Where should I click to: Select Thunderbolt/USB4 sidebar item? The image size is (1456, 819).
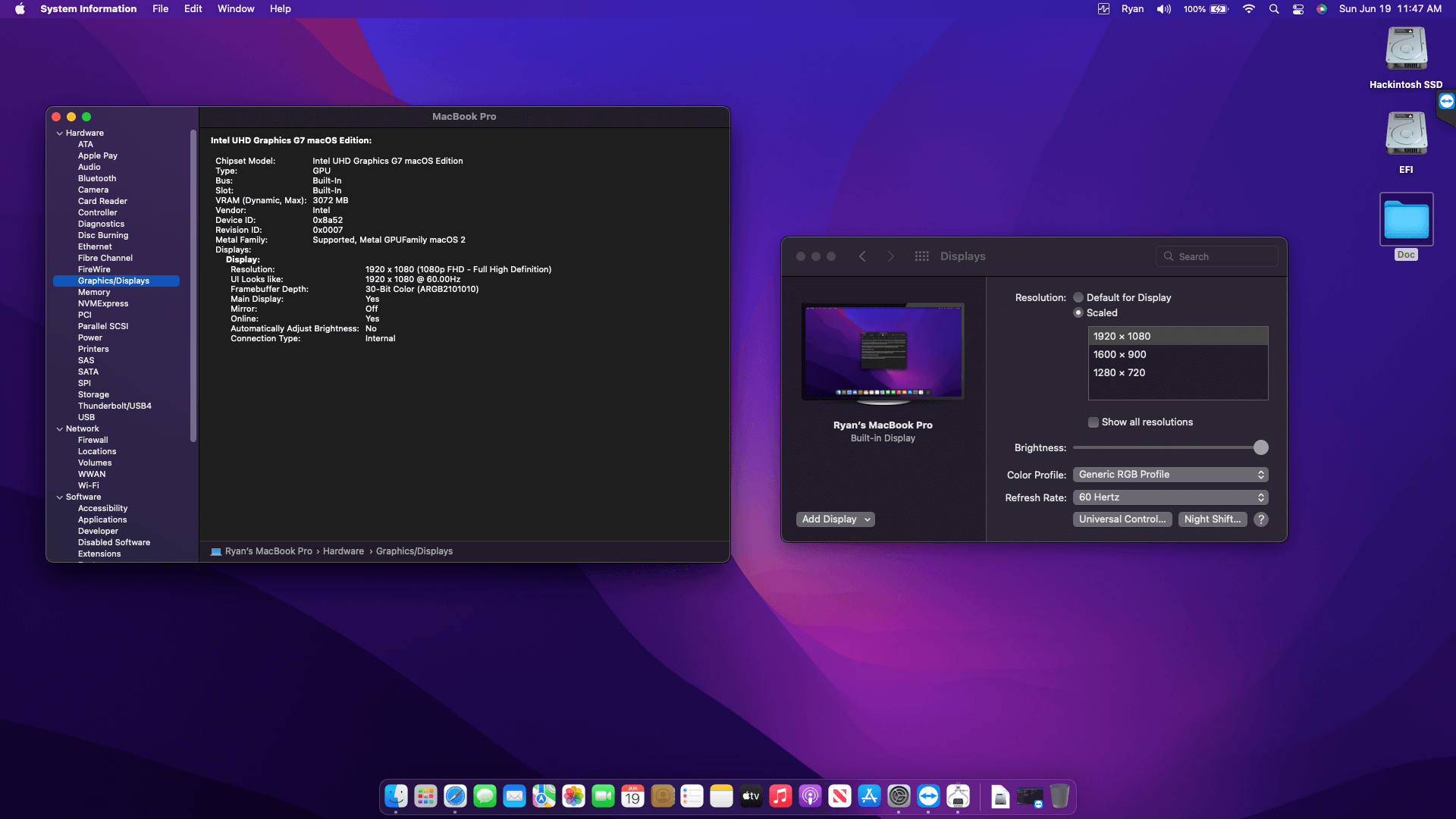pyautogui.click(x=116, y=406)
